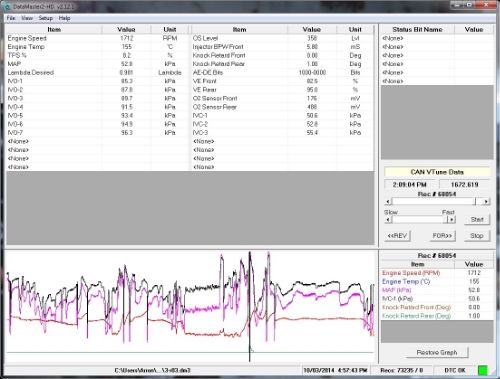Screen dimensions: 500x379
Task: Open the Setup menu
Action: click(x=46, y=18)
